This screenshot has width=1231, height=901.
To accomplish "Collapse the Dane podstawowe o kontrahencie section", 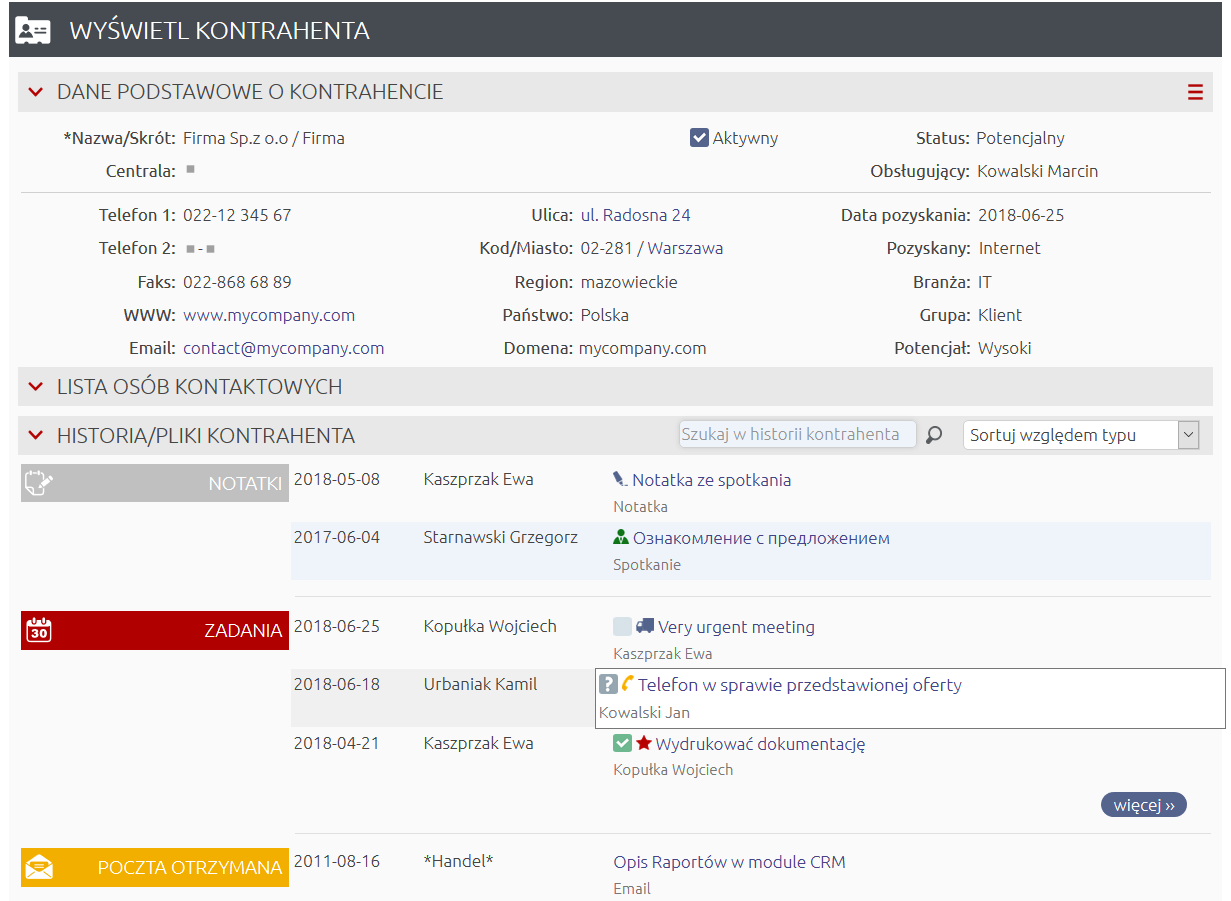I will click(36, 92).
